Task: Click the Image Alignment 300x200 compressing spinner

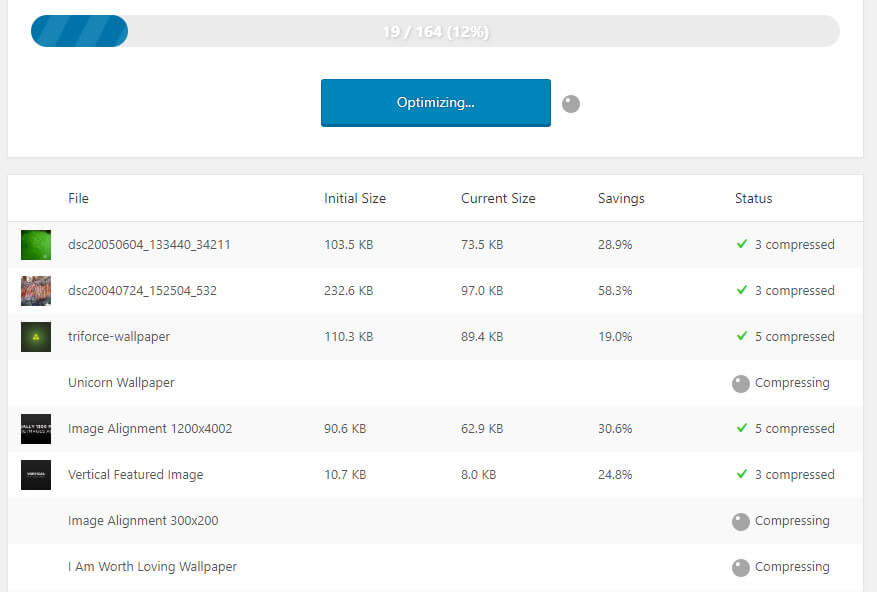Action: coord(741,521)
